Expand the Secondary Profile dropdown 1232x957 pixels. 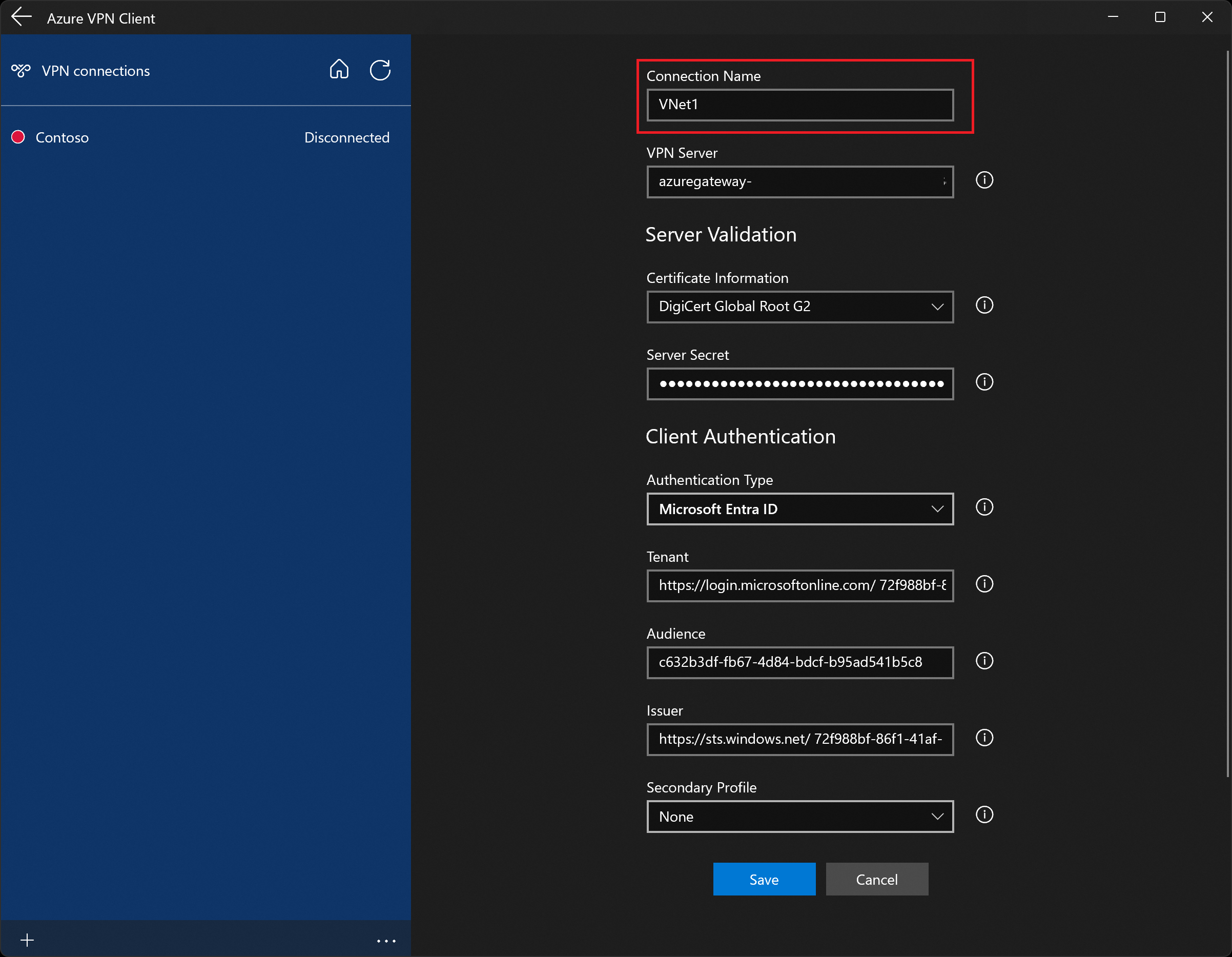point(800,817)
